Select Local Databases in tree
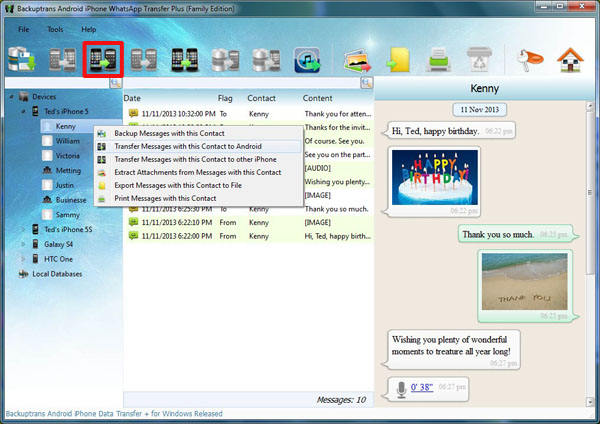 (x=57, y=274)
